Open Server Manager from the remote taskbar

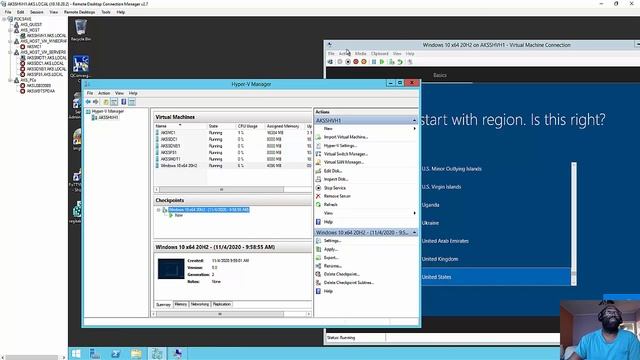(x=95, y=353)
